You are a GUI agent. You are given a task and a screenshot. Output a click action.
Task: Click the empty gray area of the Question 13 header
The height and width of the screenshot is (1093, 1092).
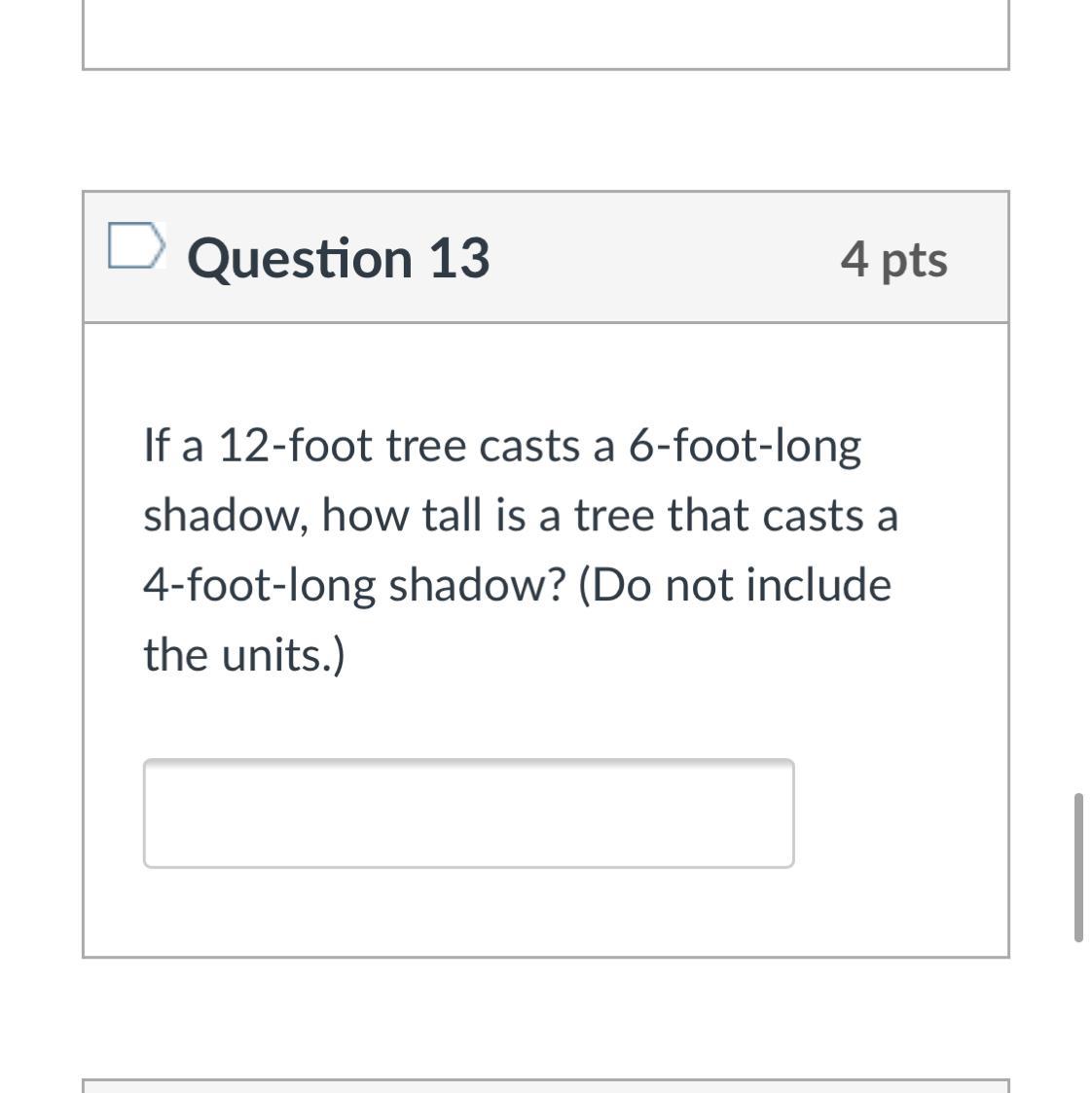662,257
